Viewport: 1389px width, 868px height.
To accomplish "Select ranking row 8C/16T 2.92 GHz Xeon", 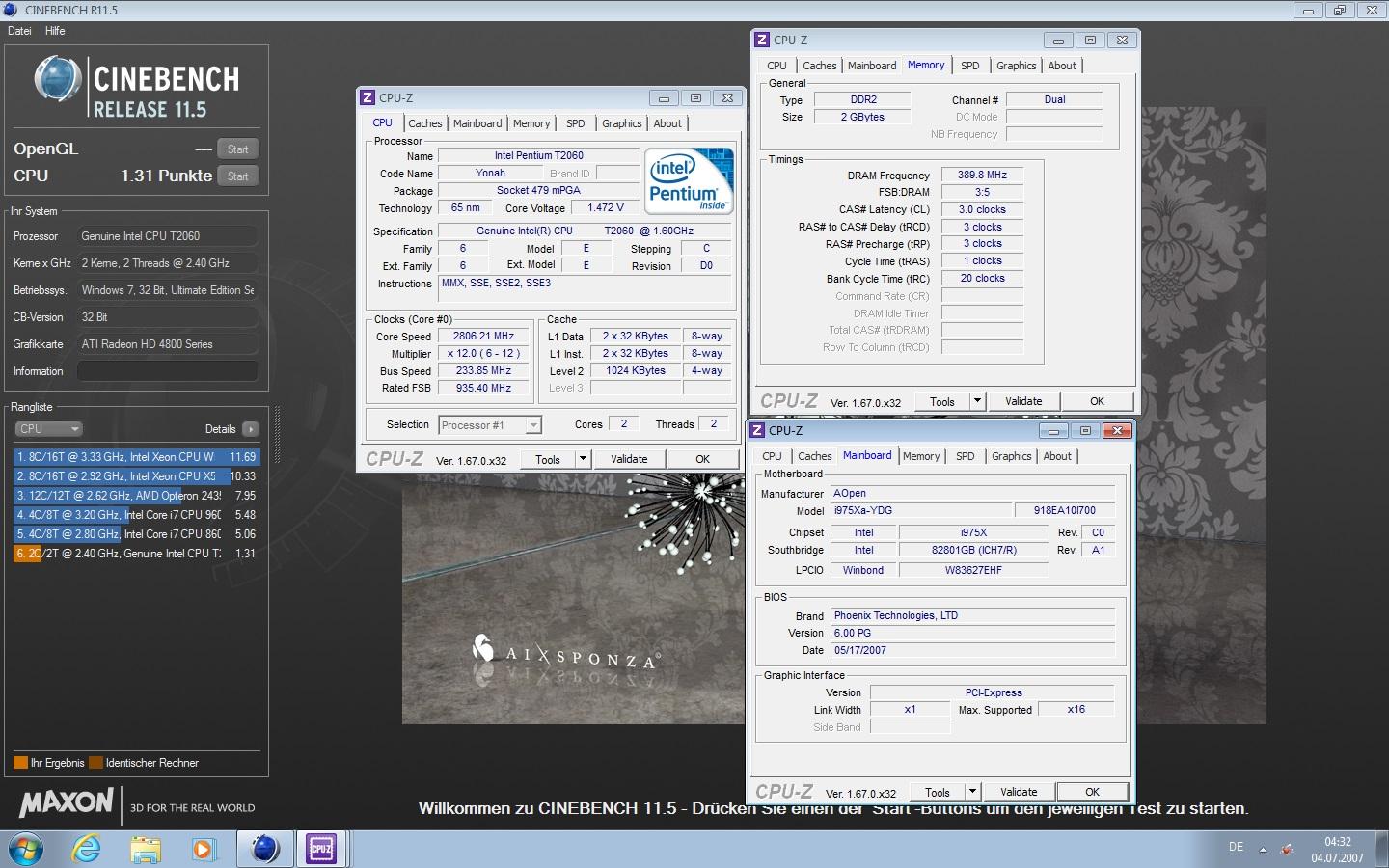I will coord(136,476).
